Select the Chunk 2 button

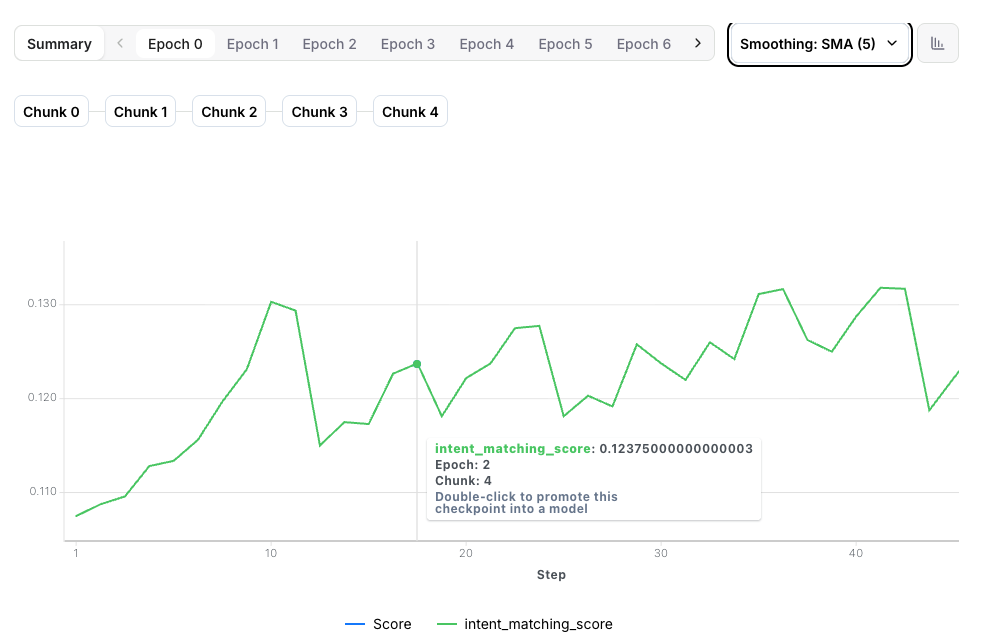(x=229, y=111)
